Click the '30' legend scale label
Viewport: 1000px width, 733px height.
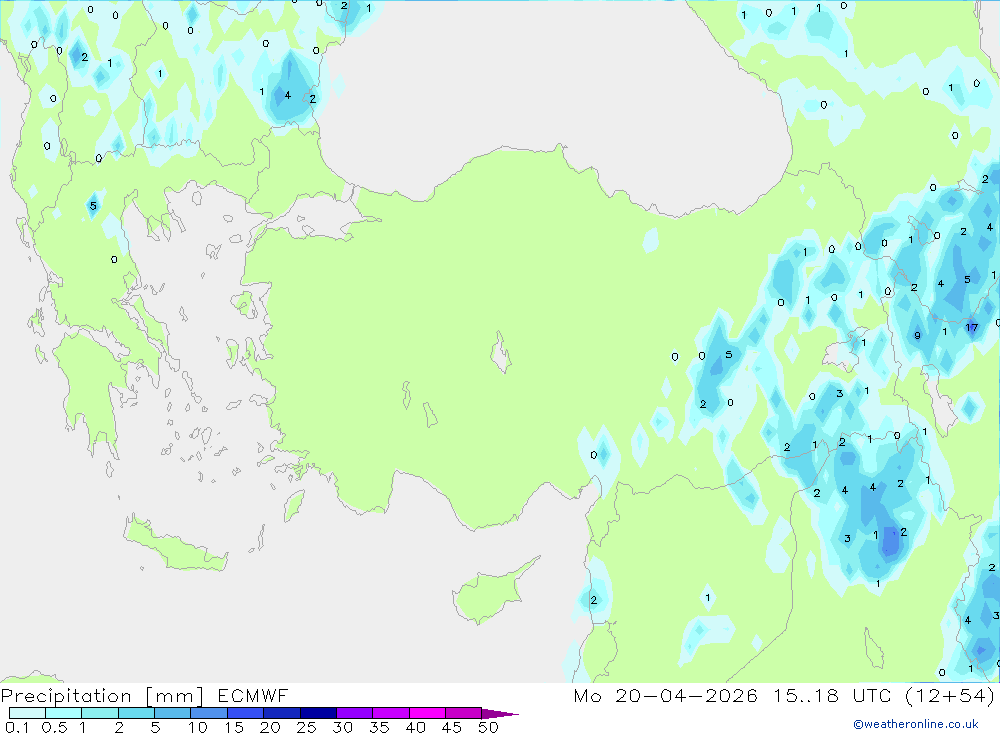pos(343,727)
